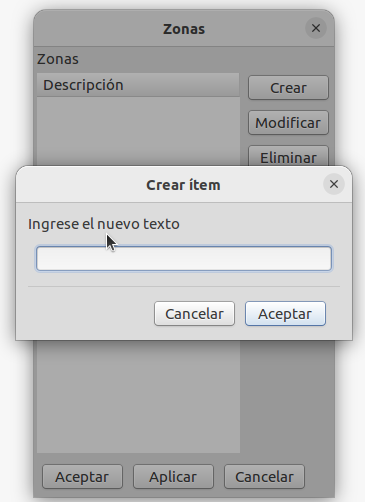365x502 pixels.
Task: Click the empty zones list area below dialog
Action: [138, 397]
